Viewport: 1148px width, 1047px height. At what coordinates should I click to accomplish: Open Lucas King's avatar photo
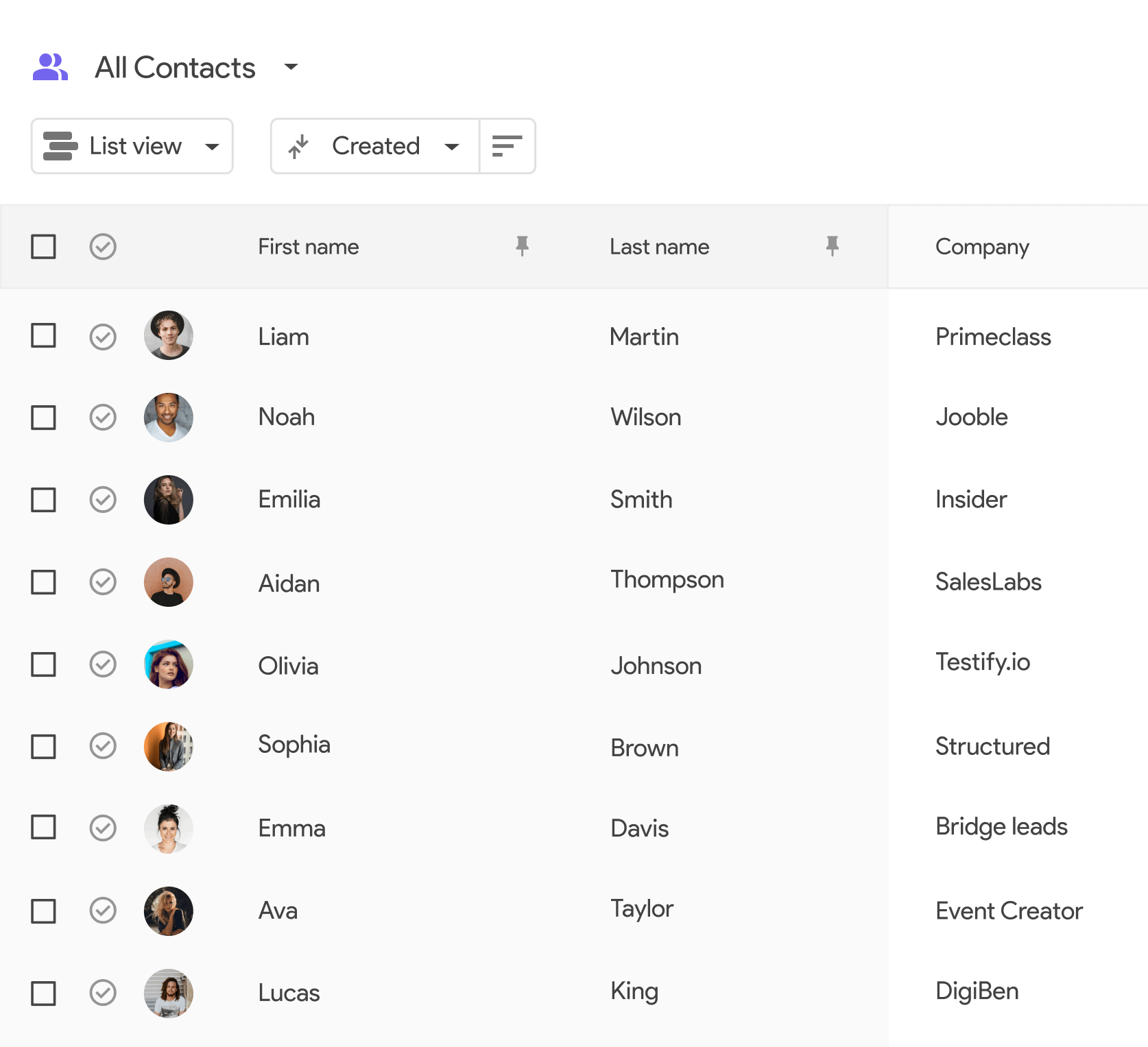point(169,994)
